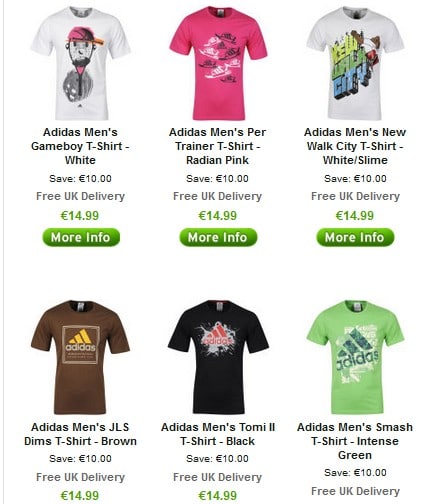Open the white Gameboy T-Shirt product image
The height and width of the screenshot is (504, 430).
80,63
